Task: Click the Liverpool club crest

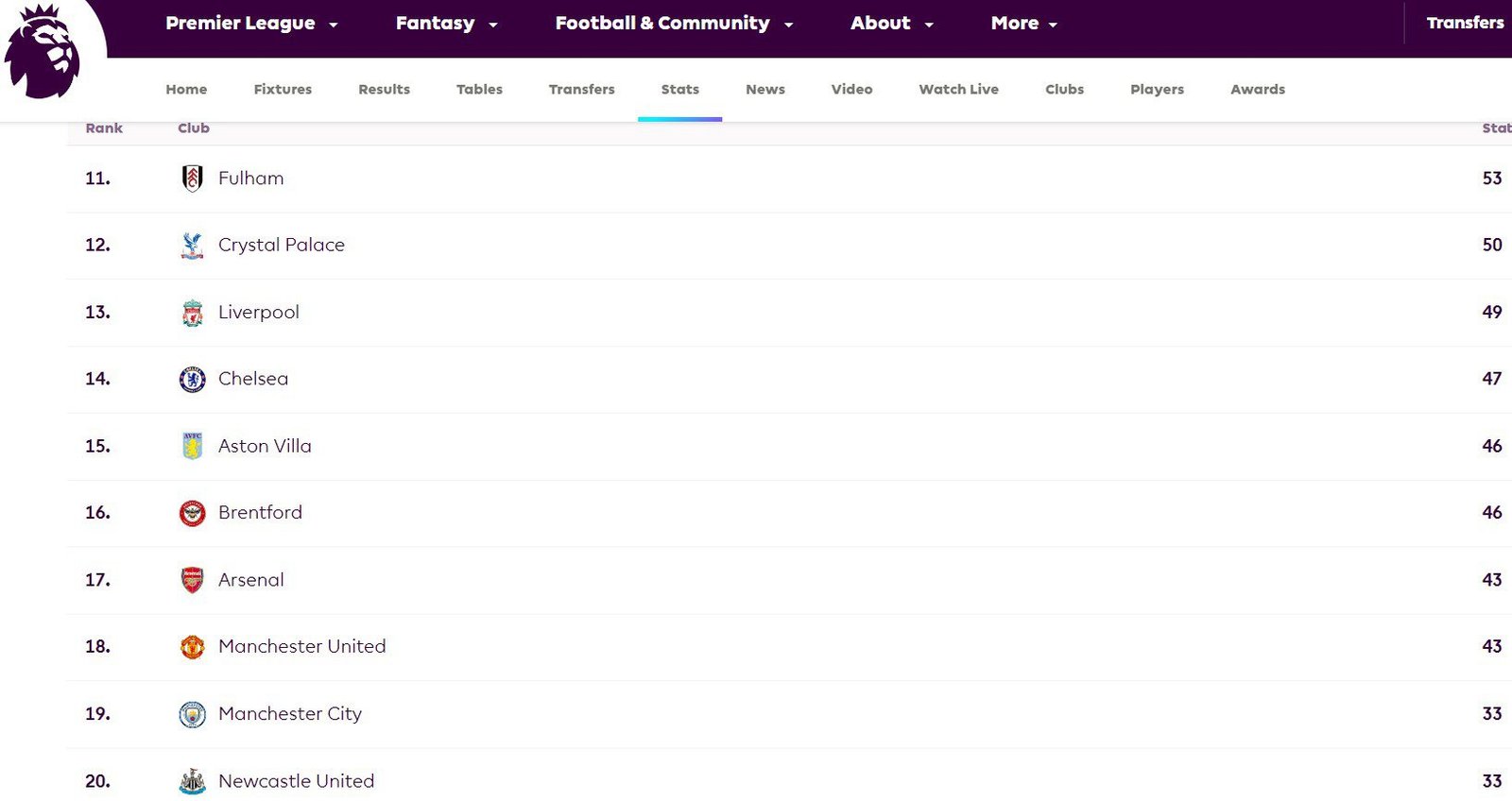Action: (192, 313)
